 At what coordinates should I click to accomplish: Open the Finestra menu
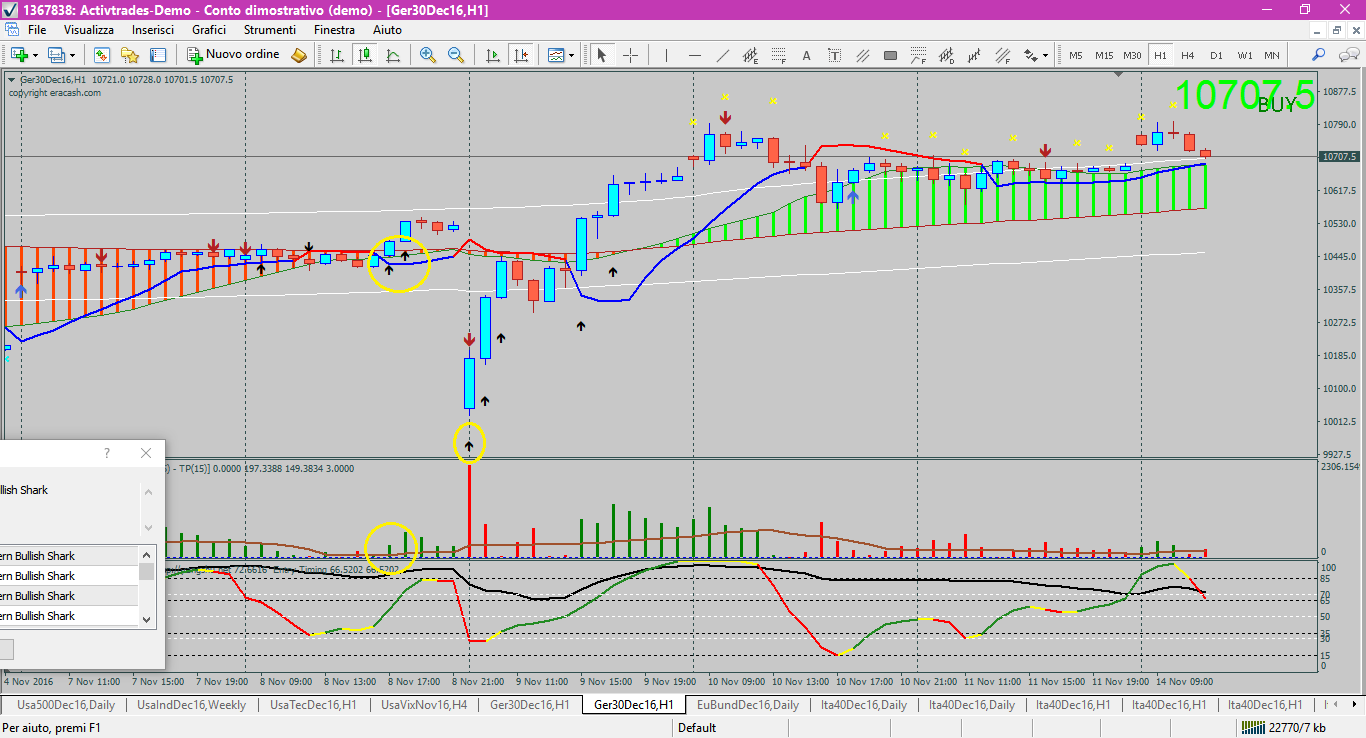[x=334, y=30]
